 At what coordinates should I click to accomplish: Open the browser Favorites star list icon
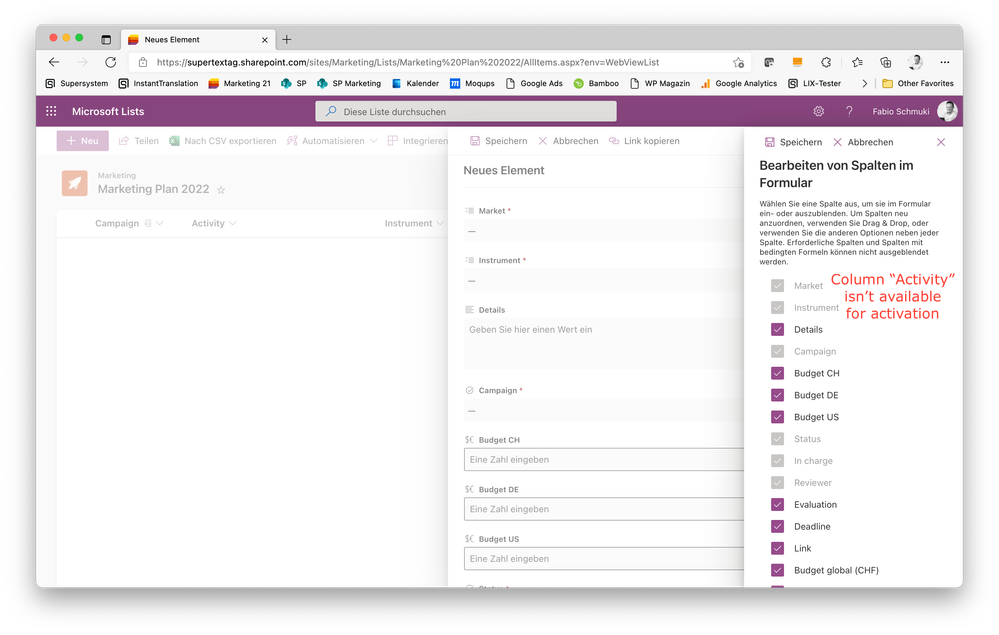pos(857,62)
